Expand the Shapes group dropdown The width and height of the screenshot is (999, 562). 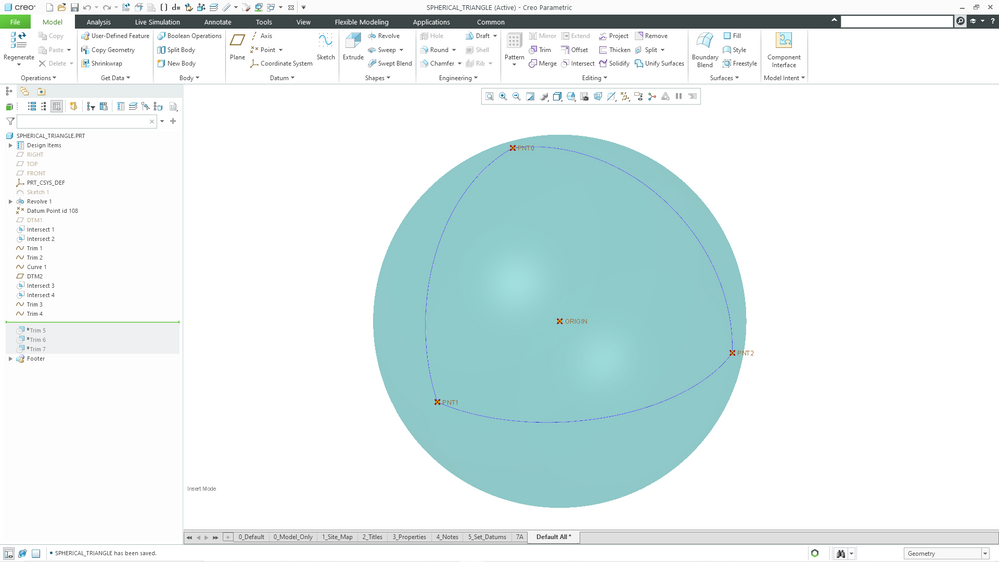point(377,78)
